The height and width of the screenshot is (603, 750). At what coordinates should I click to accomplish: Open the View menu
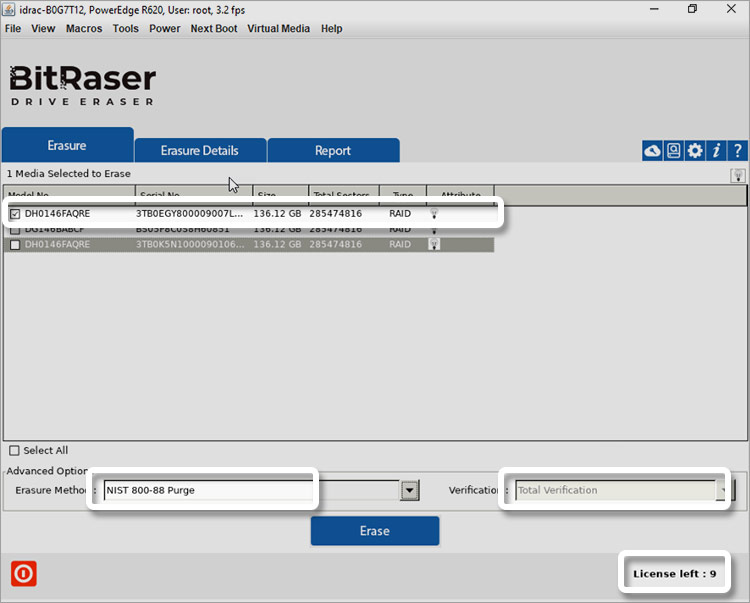click(x=43, y=29)
